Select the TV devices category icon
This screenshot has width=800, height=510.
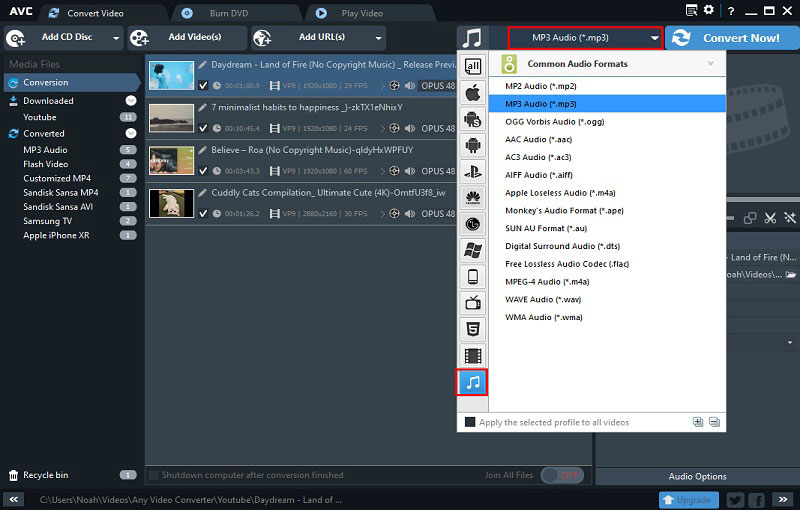pos(473,303)
